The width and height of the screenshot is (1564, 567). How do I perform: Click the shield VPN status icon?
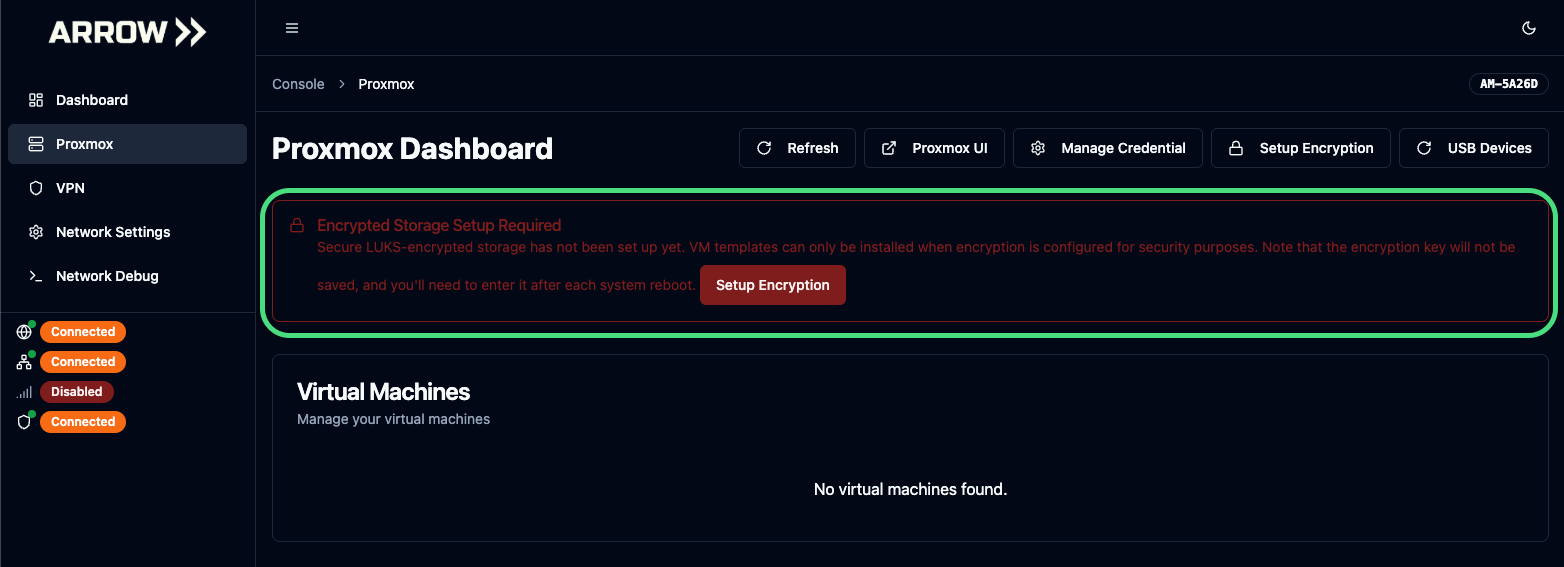(x=25, y=422)
